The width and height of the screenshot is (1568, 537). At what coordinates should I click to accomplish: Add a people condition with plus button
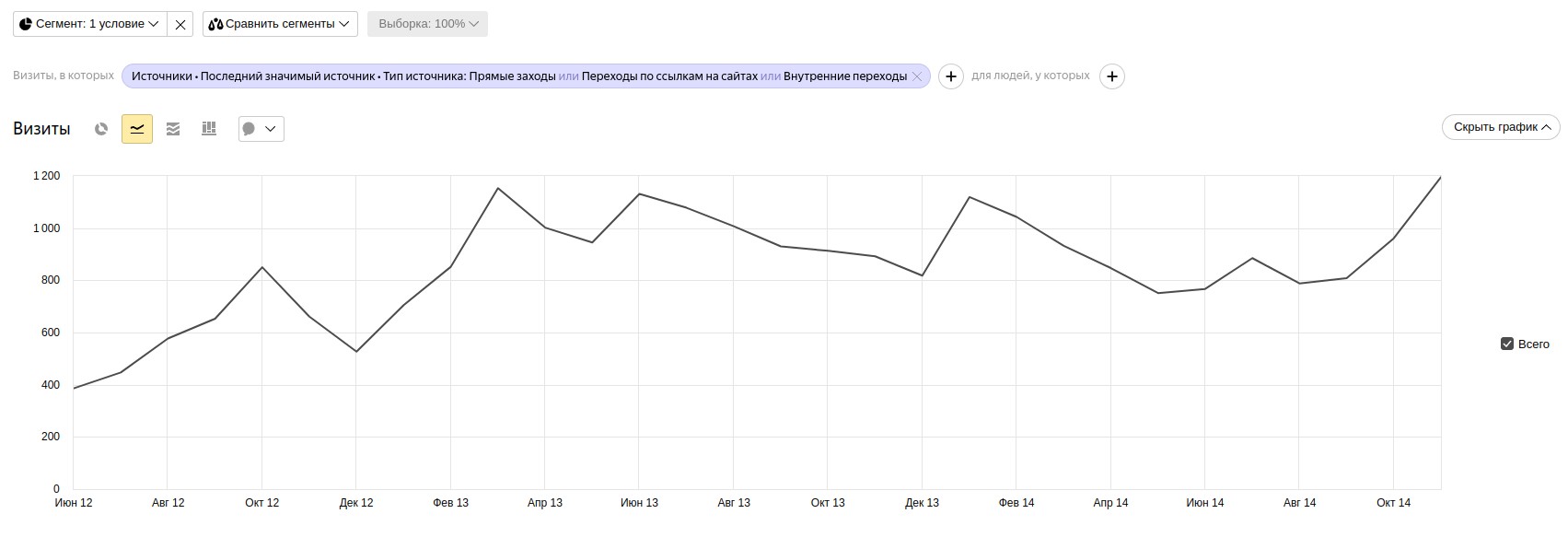pyautogui.click(x=1112, y=76)
